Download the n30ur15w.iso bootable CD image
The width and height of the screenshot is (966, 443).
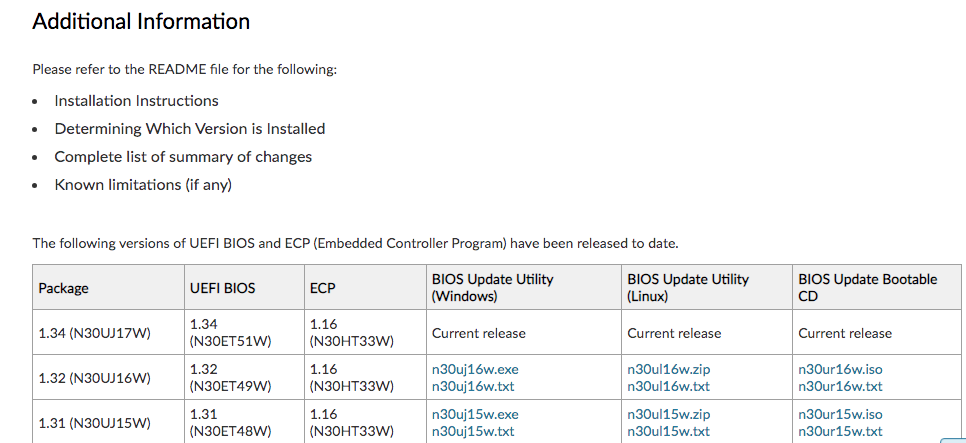point(840,414)
